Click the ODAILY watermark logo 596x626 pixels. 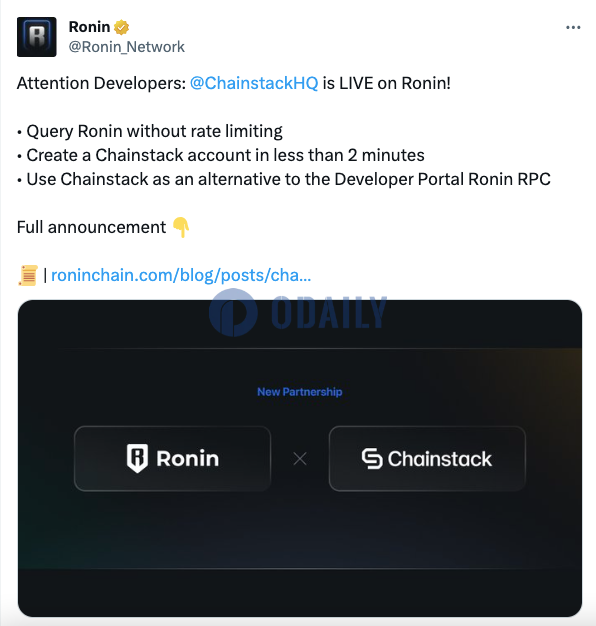[297, 313]
